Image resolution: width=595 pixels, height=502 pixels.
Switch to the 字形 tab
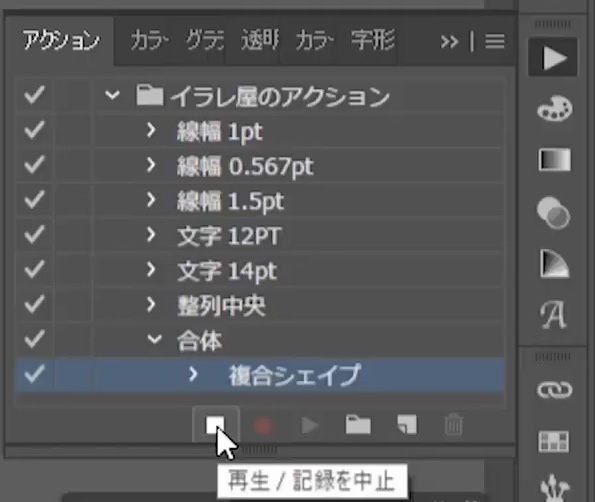372,40
